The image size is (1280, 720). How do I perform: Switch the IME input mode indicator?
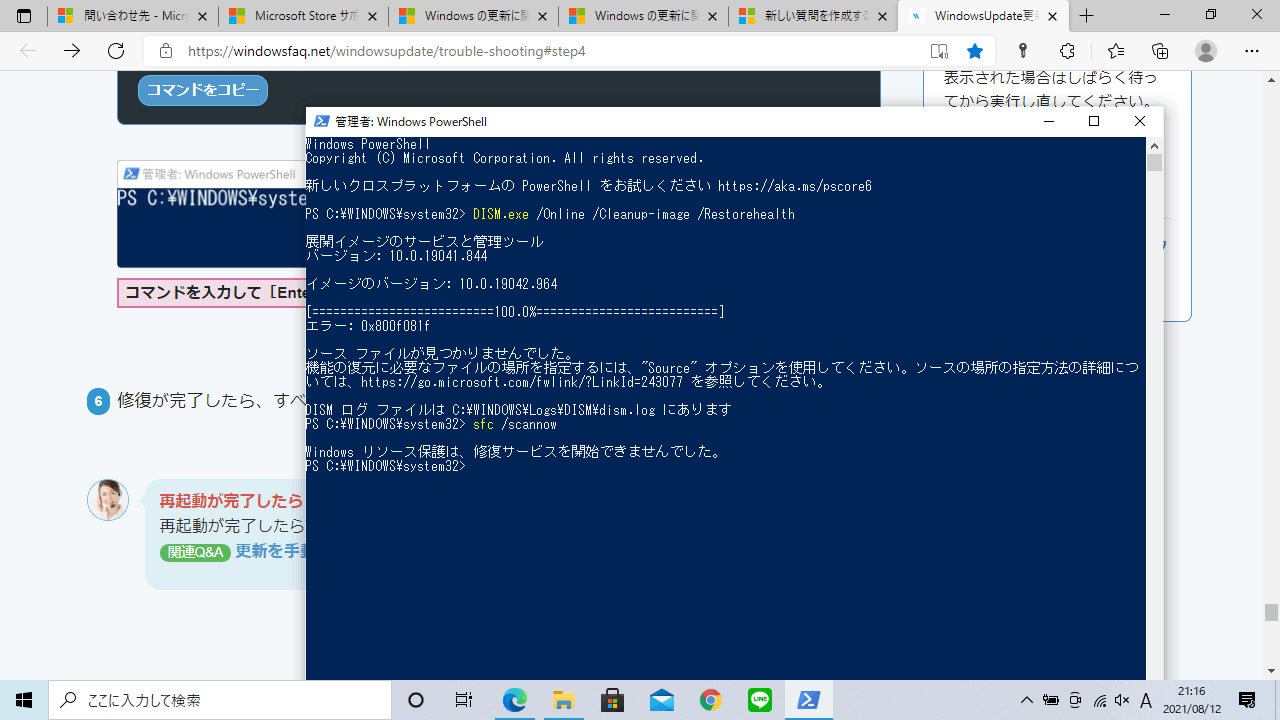pos(1146,700)
